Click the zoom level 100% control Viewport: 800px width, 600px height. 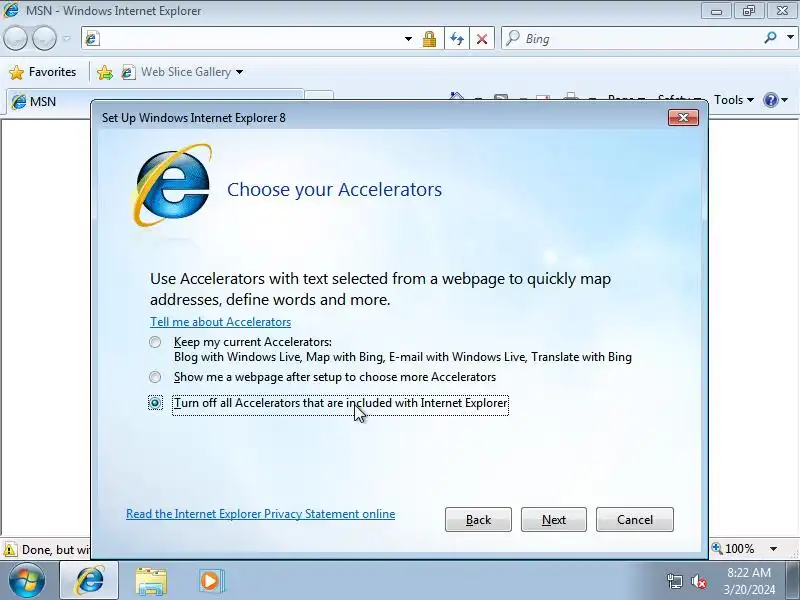[733, 549]
